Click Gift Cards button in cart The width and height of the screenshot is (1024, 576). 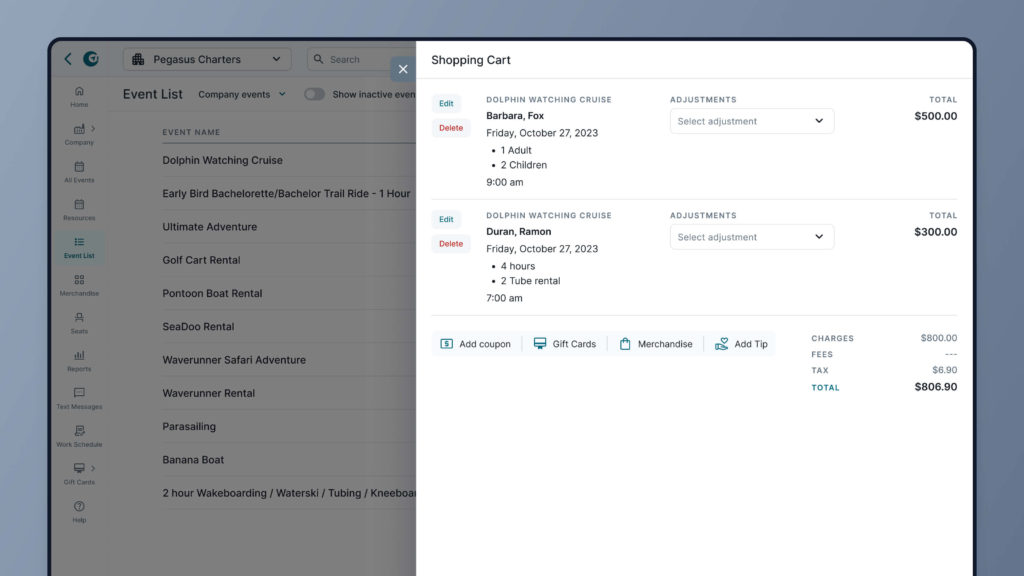(x=565, y=344)
